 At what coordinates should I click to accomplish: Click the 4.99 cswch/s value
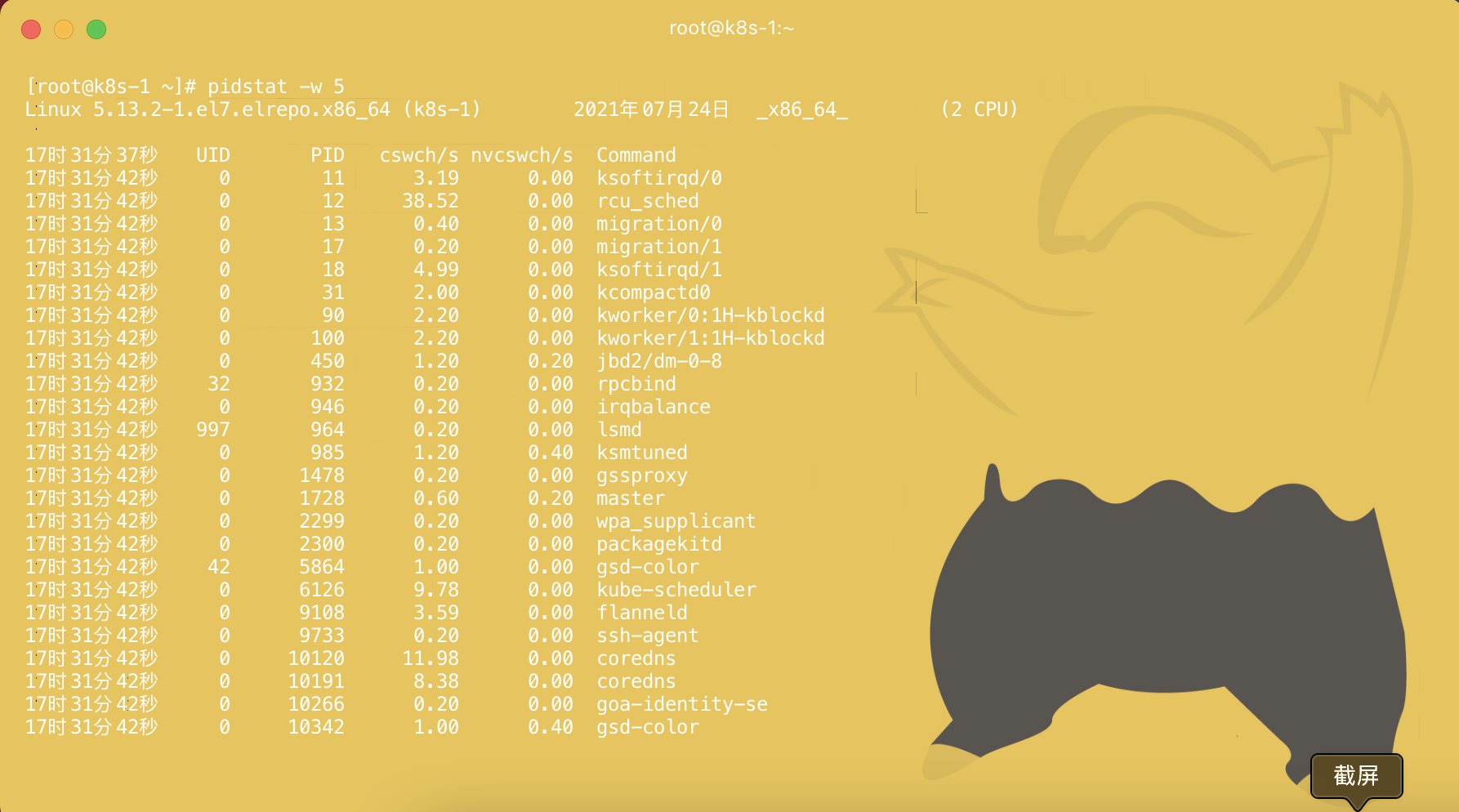coord(436,270)
